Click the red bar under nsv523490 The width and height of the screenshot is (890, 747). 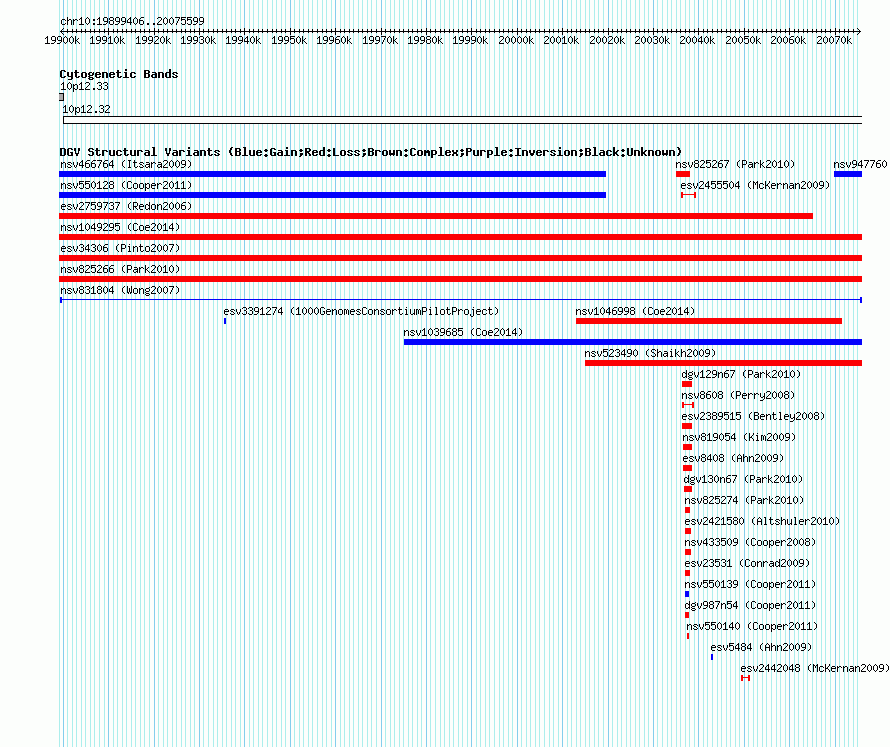724,363
